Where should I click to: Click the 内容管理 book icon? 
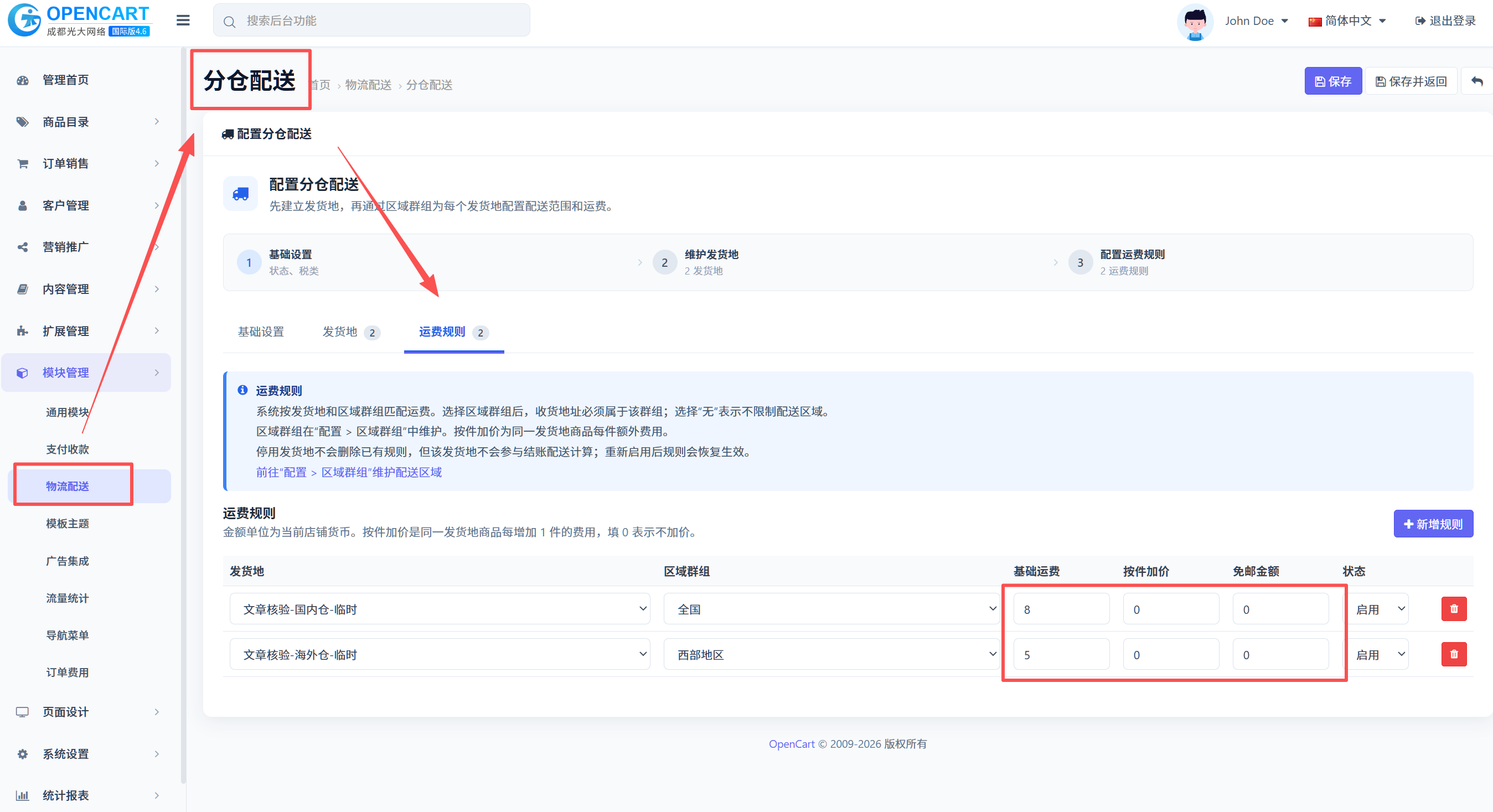23,288
